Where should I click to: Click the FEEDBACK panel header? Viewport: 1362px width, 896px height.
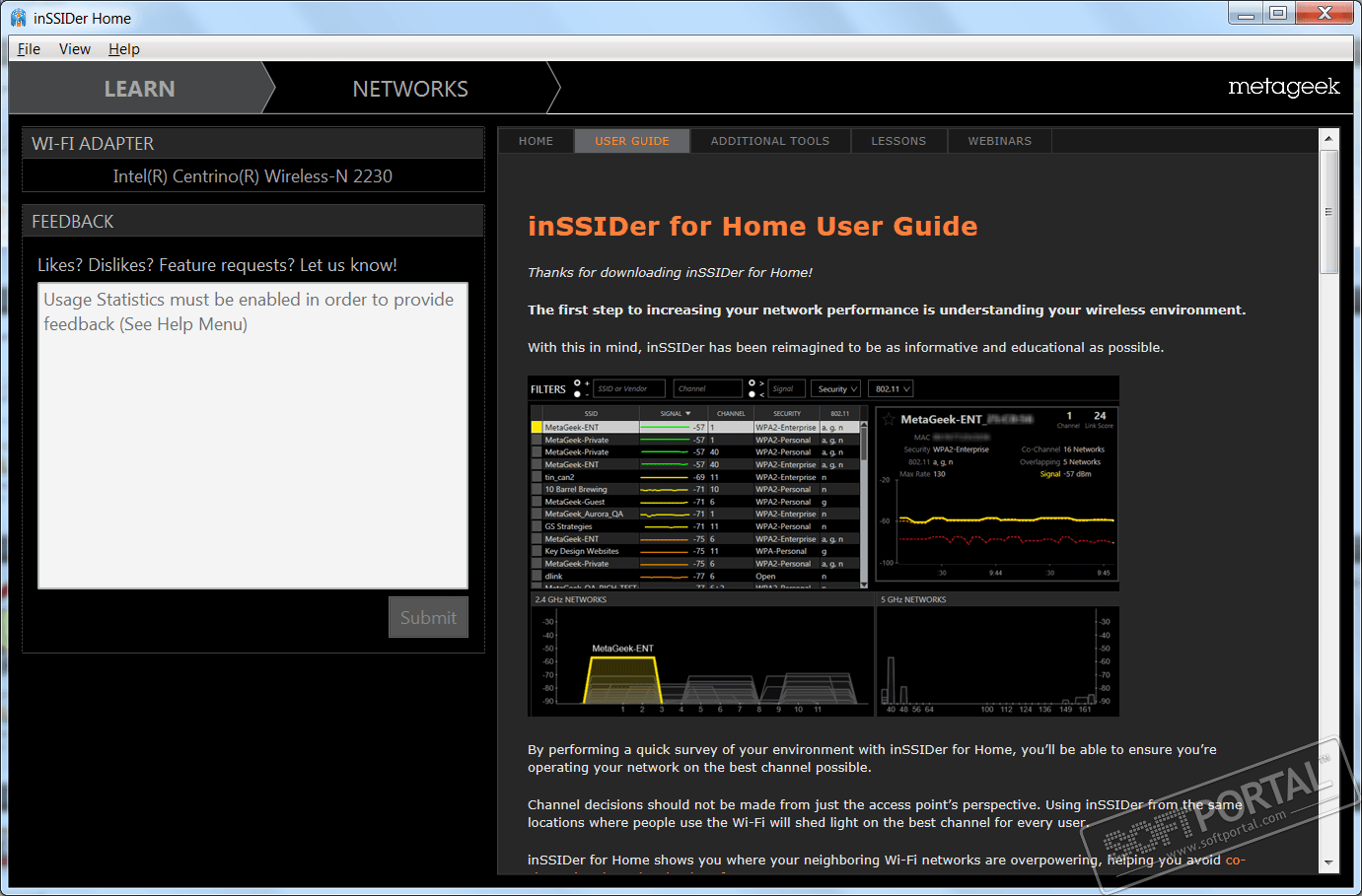tap(252, 221)
